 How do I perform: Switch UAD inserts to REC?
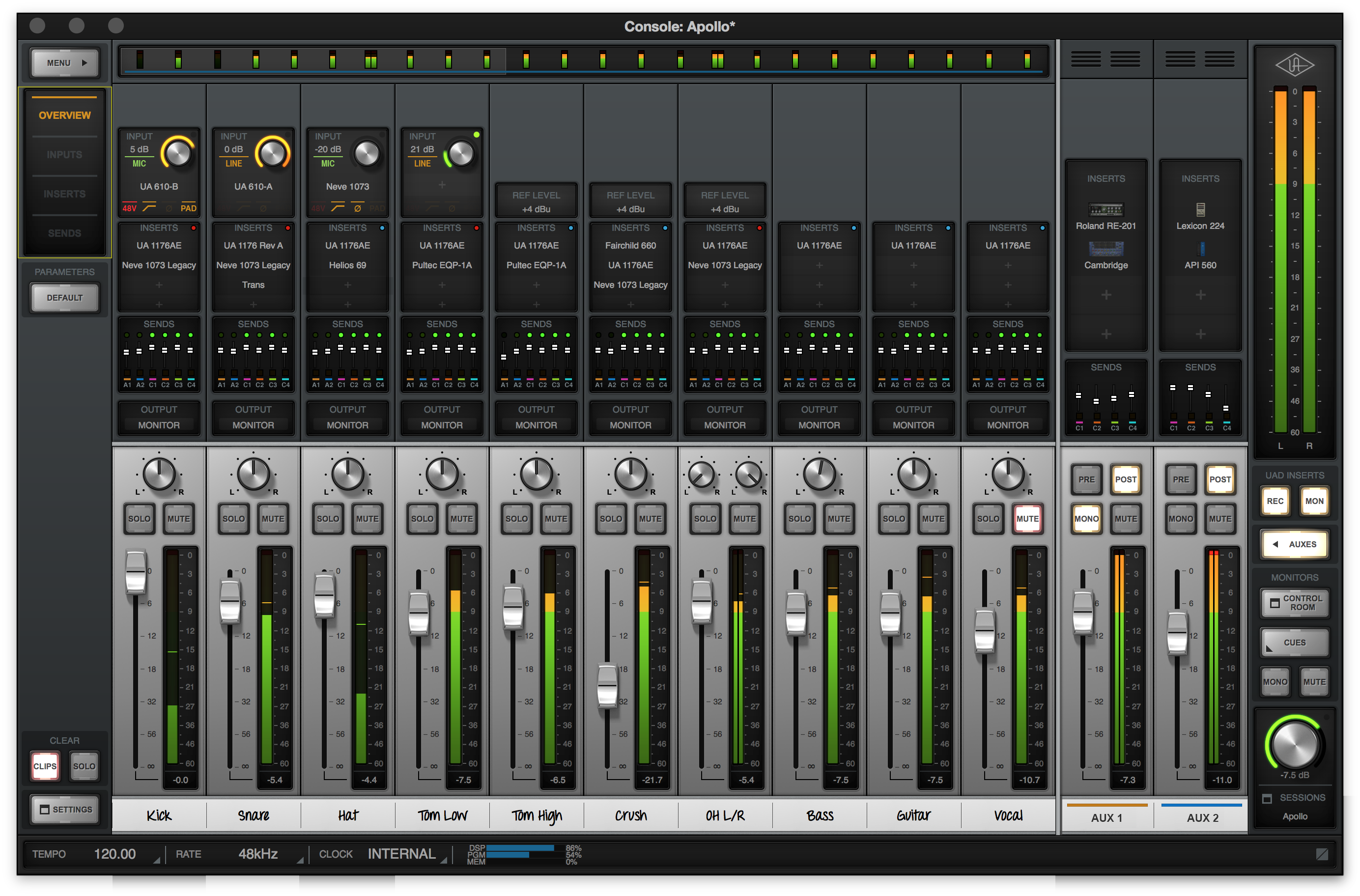1275,501
